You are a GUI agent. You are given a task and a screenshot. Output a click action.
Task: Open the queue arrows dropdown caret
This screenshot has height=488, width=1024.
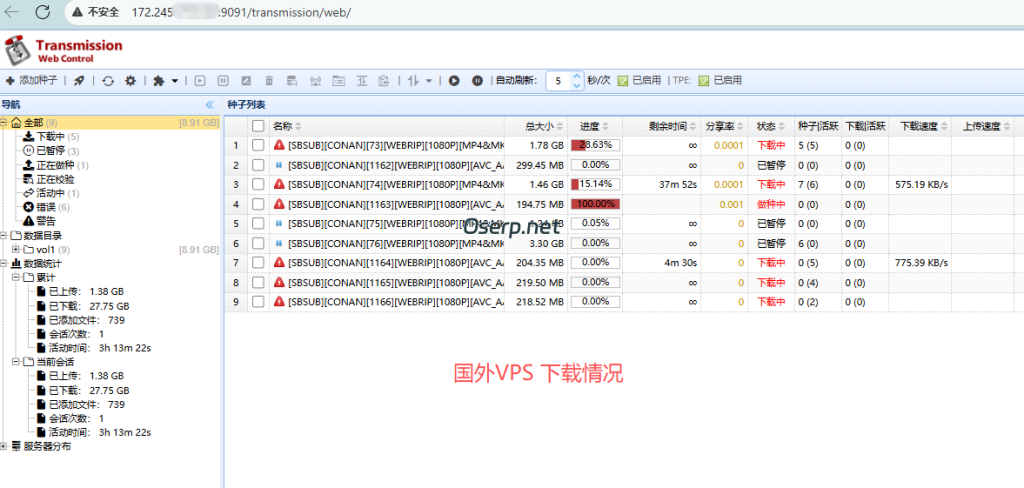coord(429,80)
